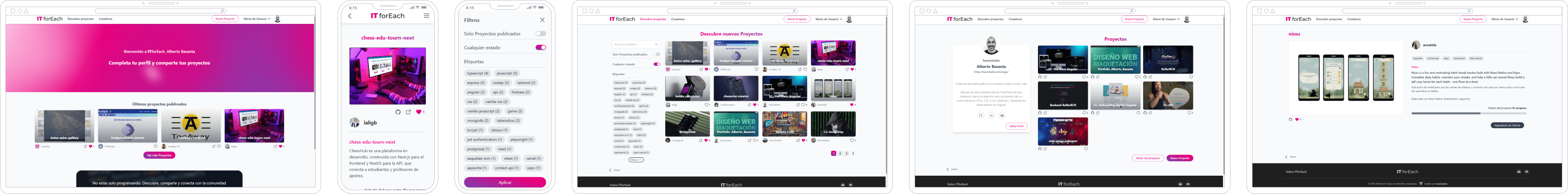Like the project with mobile heart icon
This screenshot has width=1568, height=194.
point(418,112)
